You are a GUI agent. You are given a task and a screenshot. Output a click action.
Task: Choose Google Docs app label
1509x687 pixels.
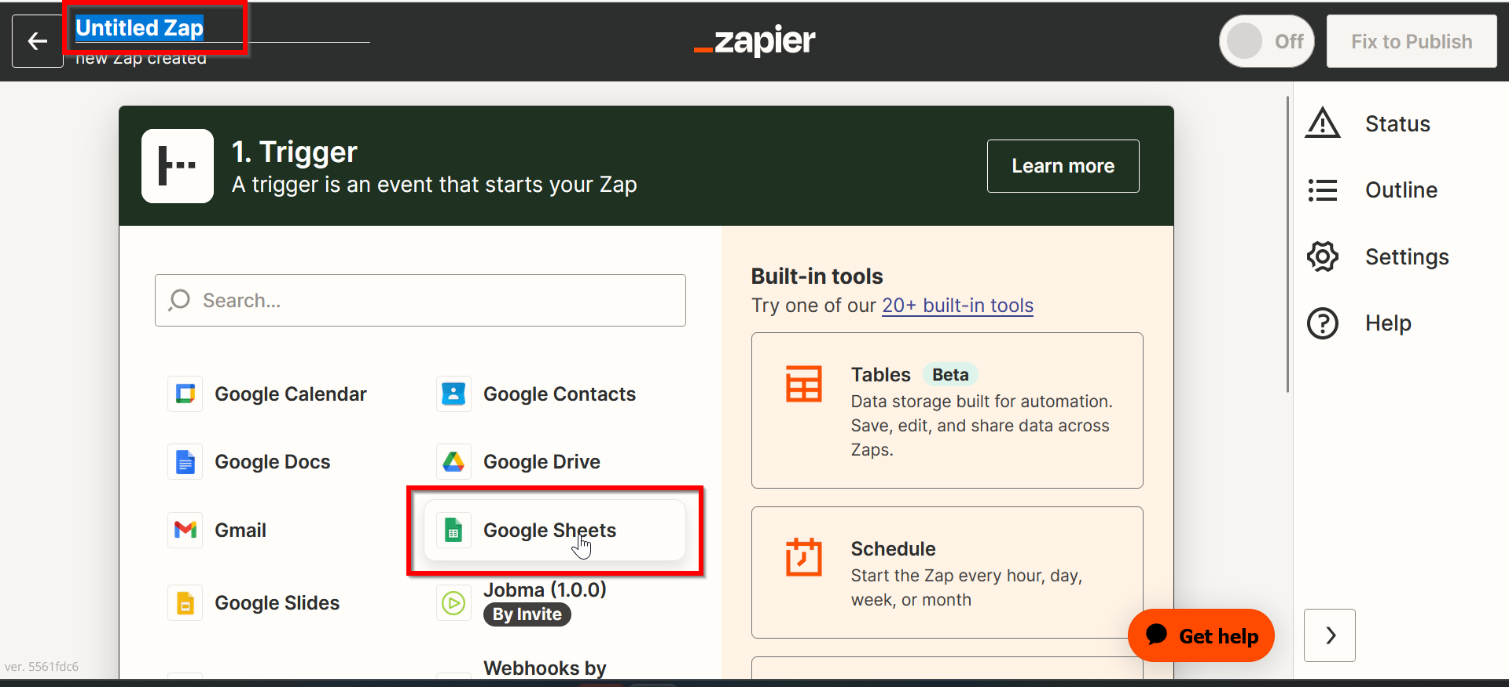tap(273, 462)
